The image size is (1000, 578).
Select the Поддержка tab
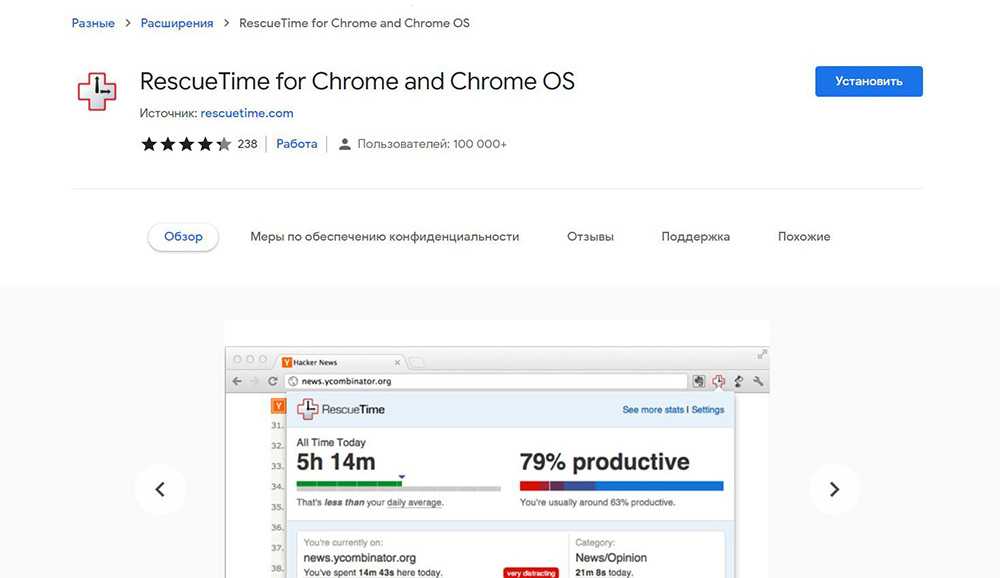[695, 237]
